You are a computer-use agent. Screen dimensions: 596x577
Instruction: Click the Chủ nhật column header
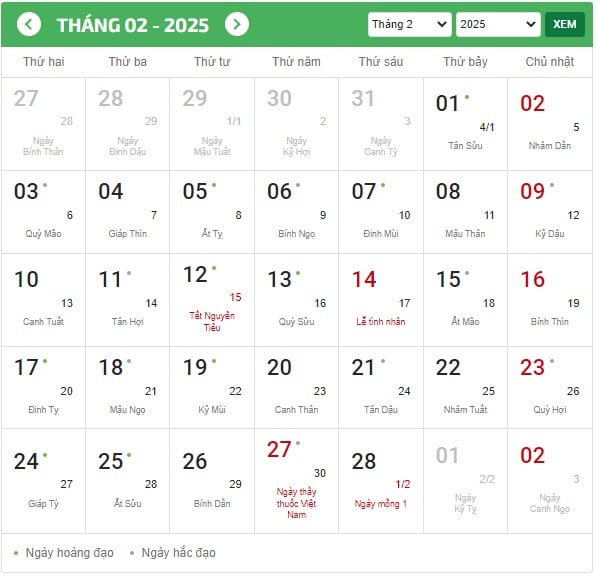pos(550,62)
